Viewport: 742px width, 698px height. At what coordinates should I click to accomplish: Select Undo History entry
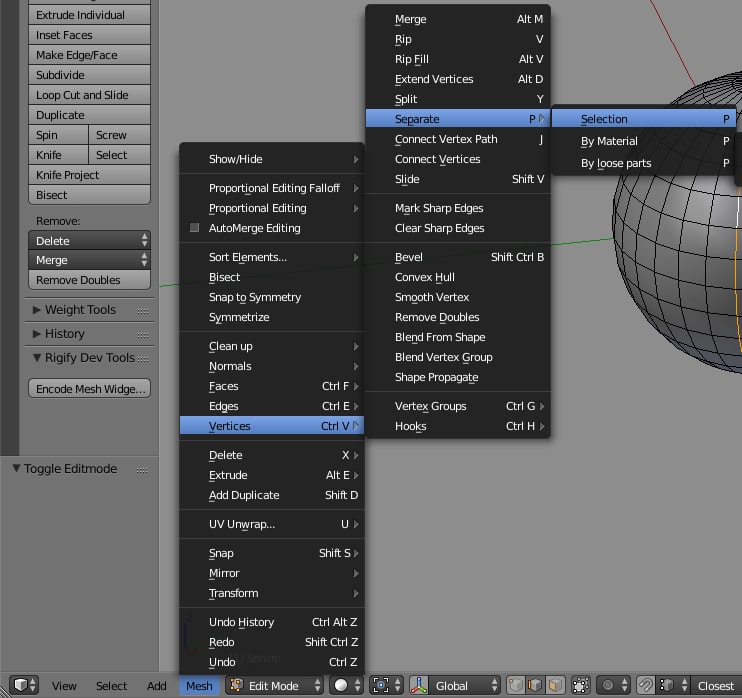point(272,622)
